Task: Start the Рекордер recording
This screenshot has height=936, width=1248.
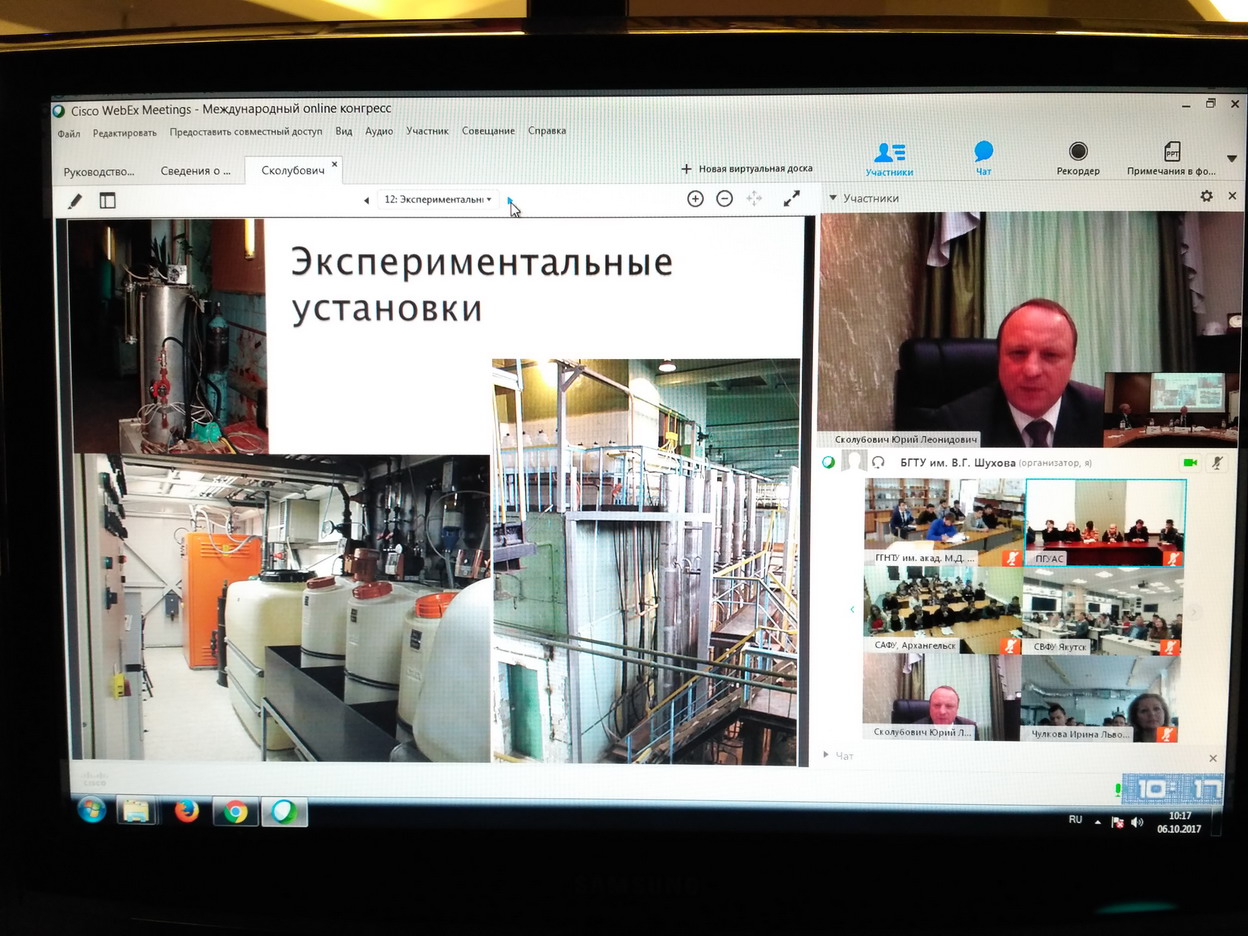Action: point(1078,158)
